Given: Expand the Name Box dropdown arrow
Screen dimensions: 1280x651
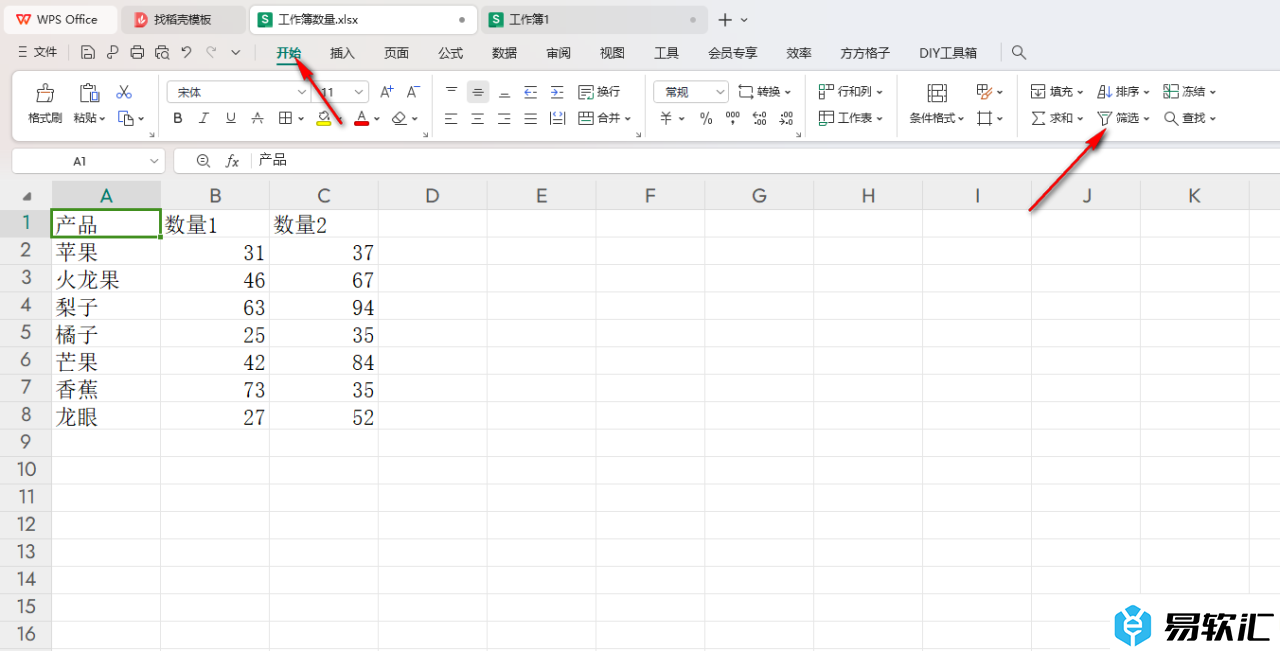Looking at the screenshot, I should pyautogui.click(x=154, y=161).
